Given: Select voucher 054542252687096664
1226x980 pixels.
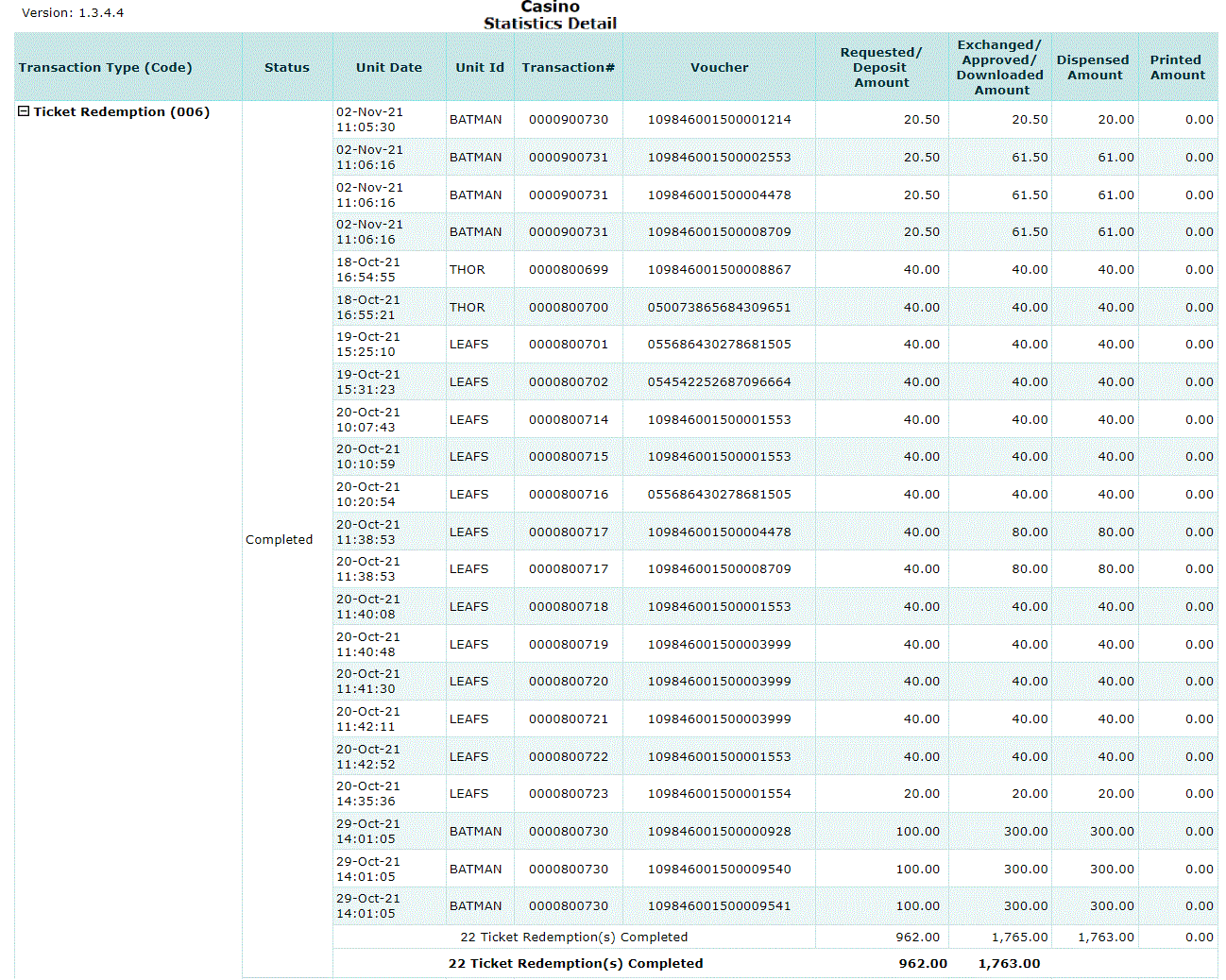Looking at the screenshot, I should coord(720,382).
